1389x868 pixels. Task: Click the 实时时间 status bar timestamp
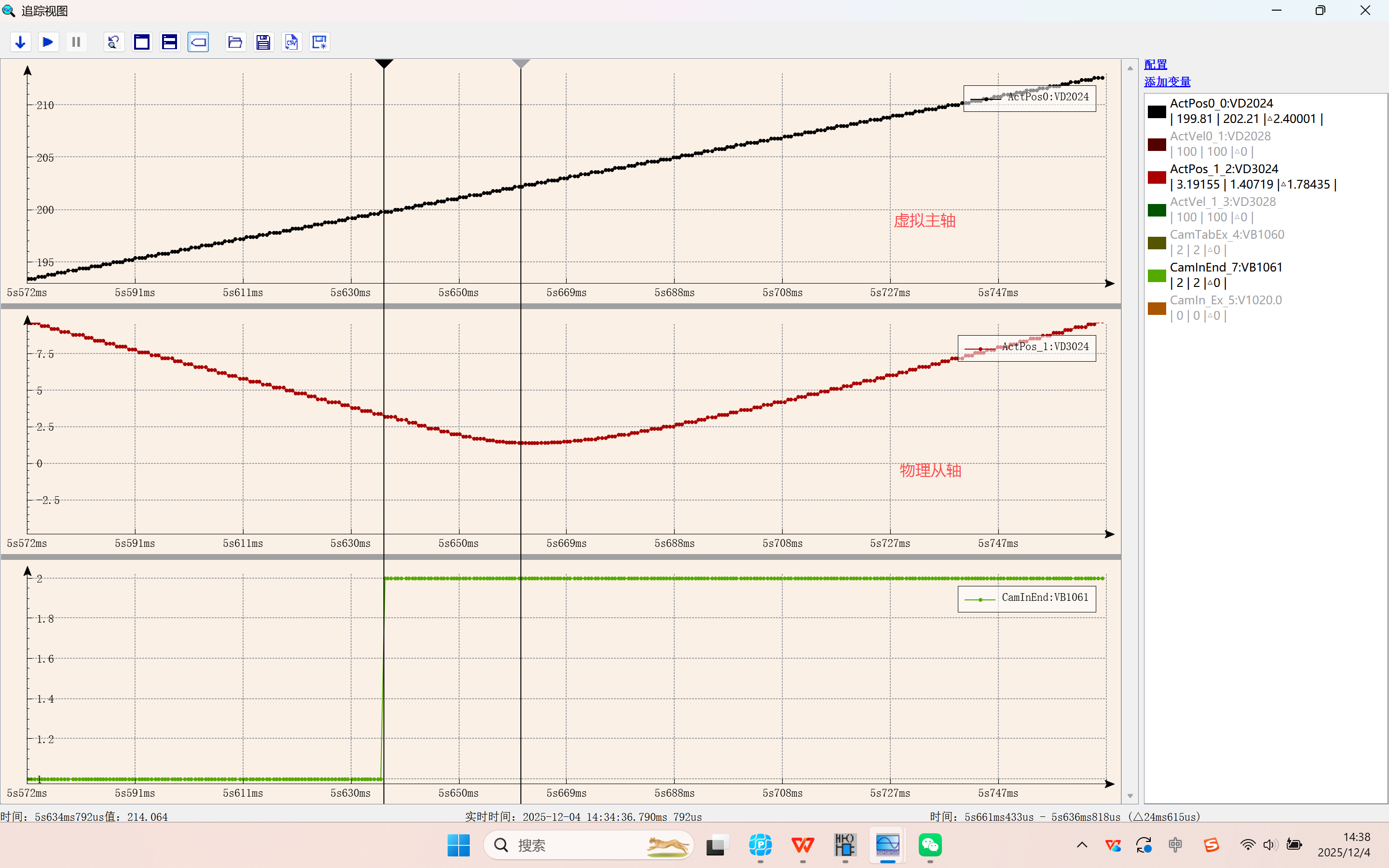coord(583,817)
